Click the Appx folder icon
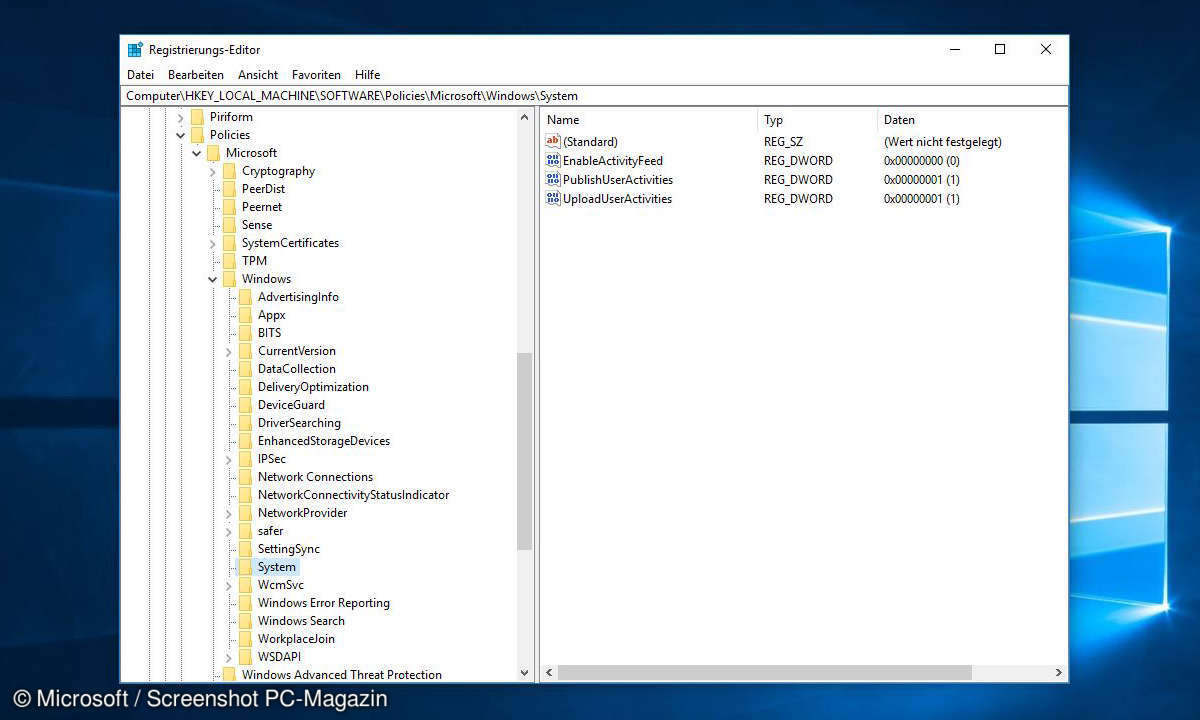The height and width of the screenshot is (720, 1200). pos(245,315)
